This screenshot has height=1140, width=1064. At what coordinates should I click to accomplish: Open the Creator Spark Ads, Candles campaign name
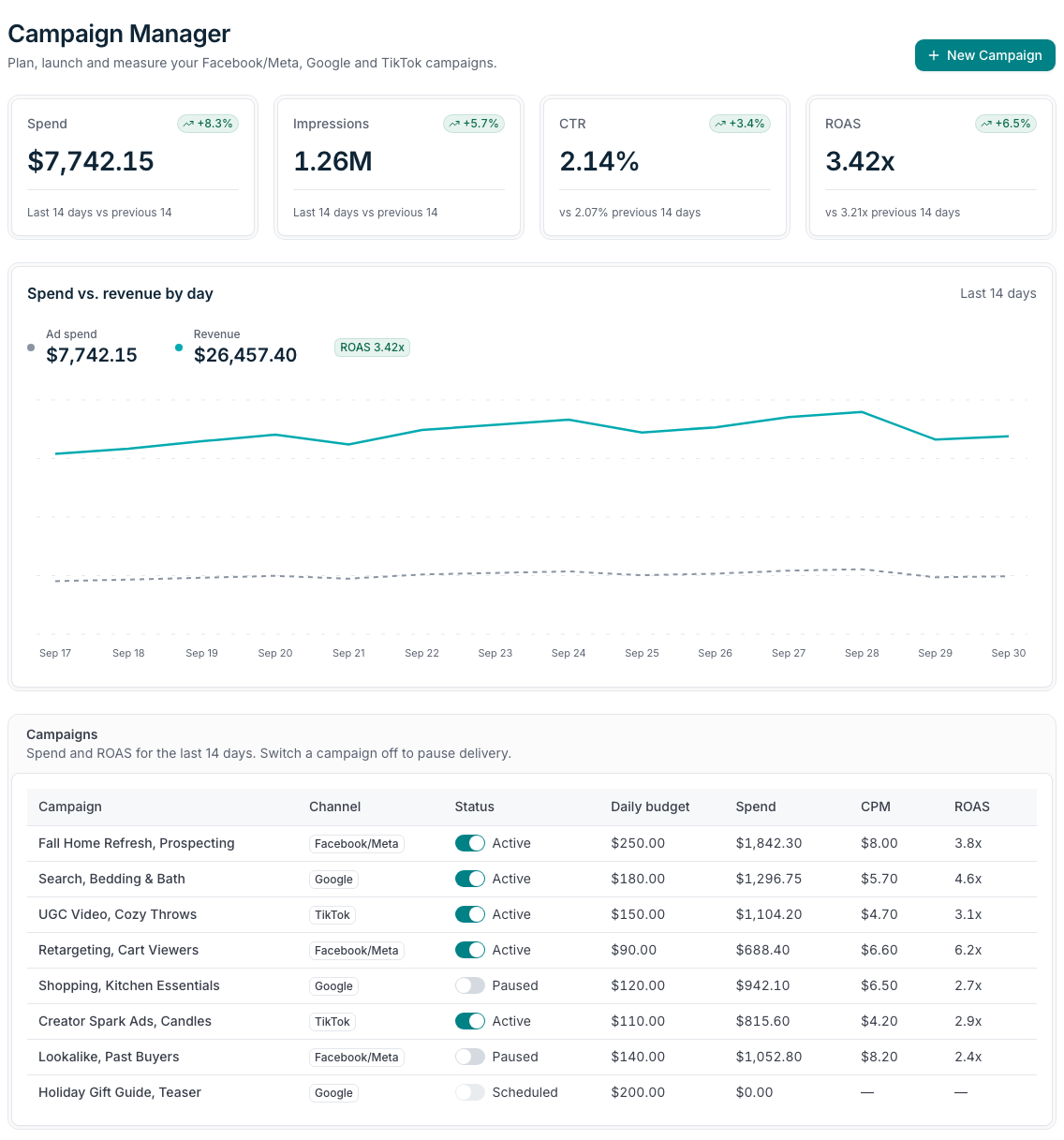[125, 1021]
